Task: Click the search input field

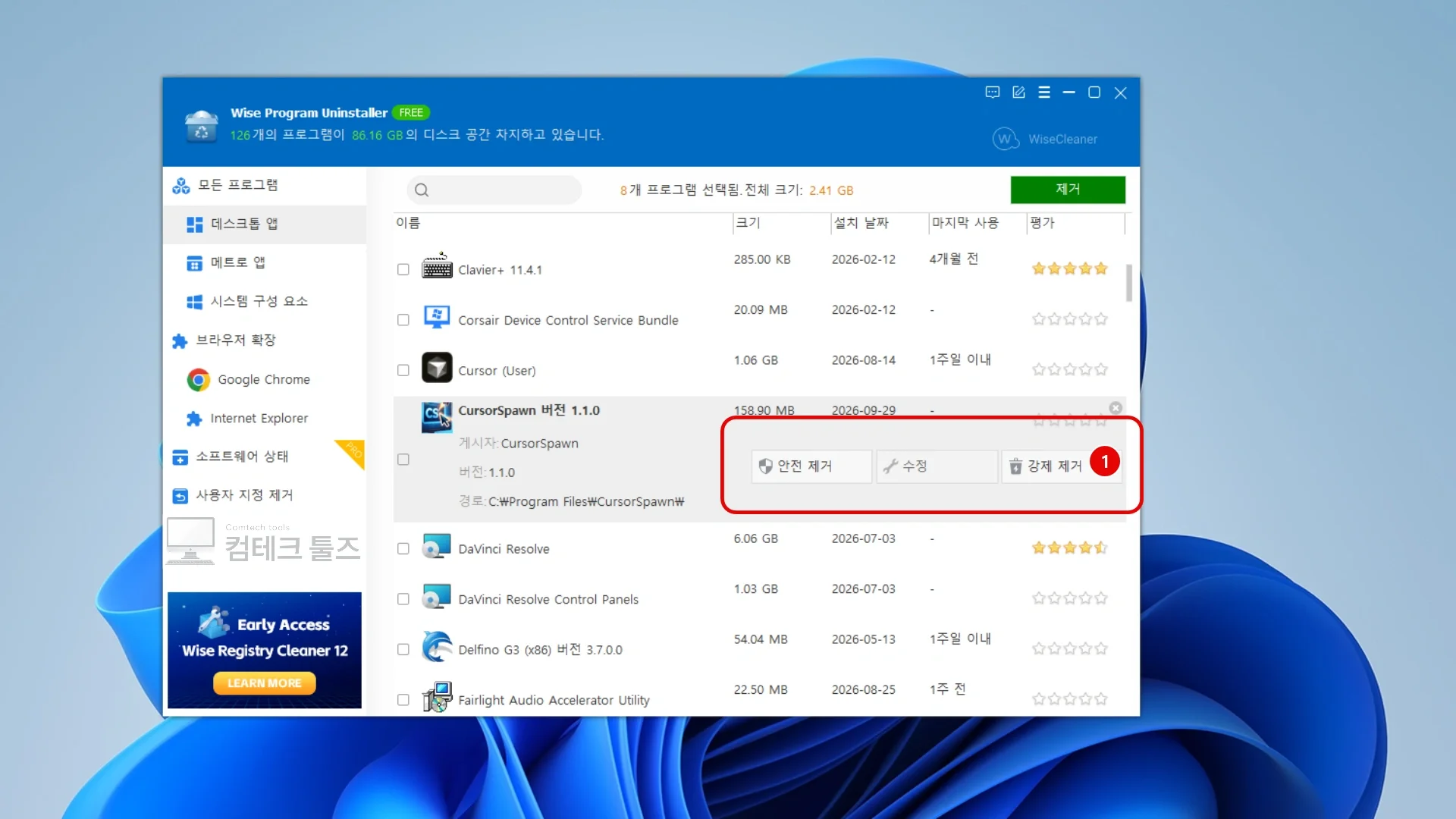Action: 494,190
